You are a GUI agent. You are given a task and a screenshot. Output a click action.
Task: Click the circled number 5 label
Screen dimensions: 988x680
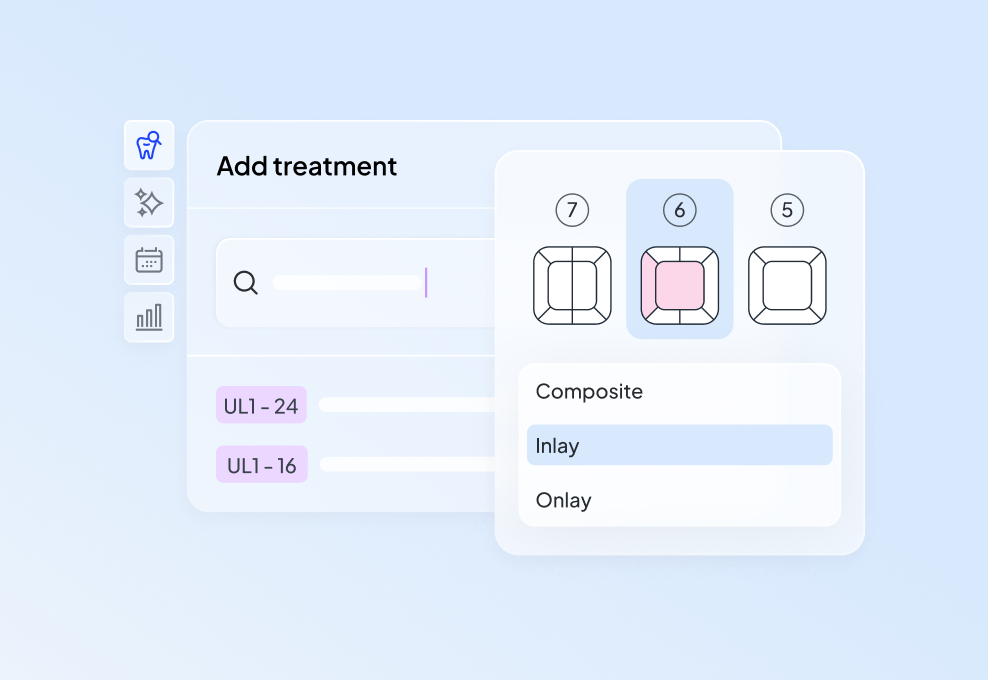(787, 210)
